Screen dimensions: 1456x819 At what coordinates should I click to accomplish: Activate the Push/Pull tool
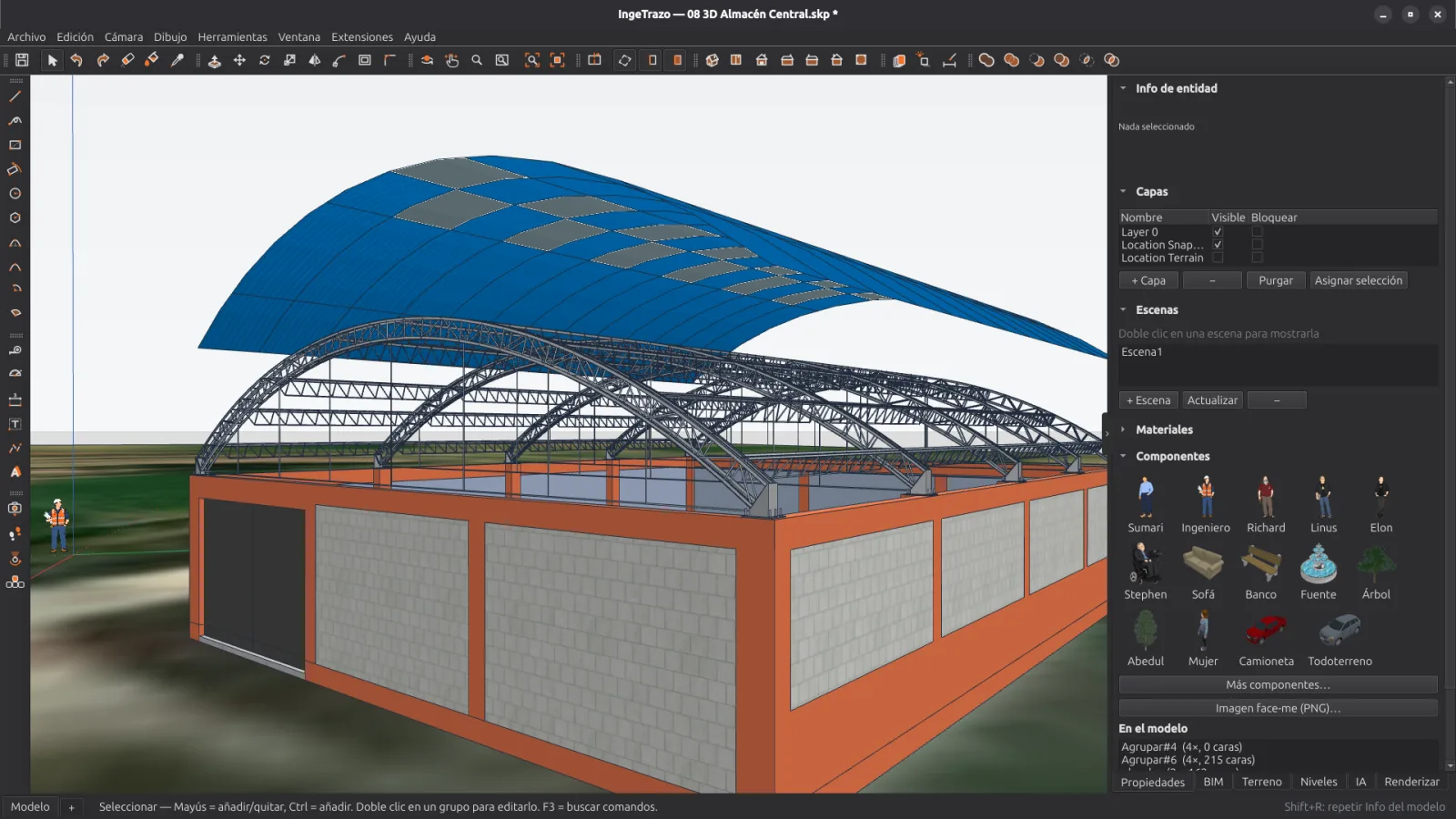tap(215, 60)
